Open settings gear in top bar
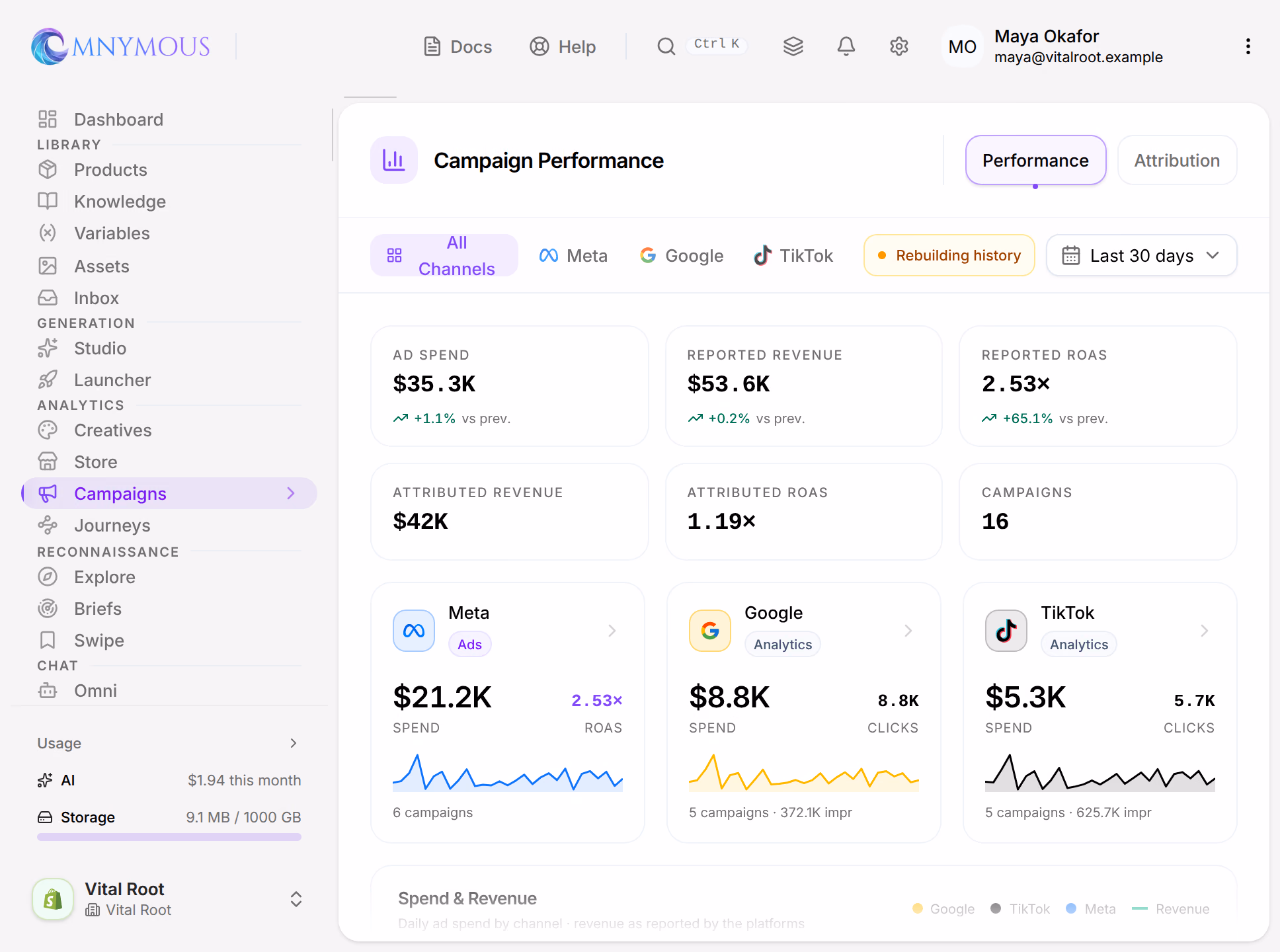Screen dimensions: 1280x952 click(x=899, y=46)
